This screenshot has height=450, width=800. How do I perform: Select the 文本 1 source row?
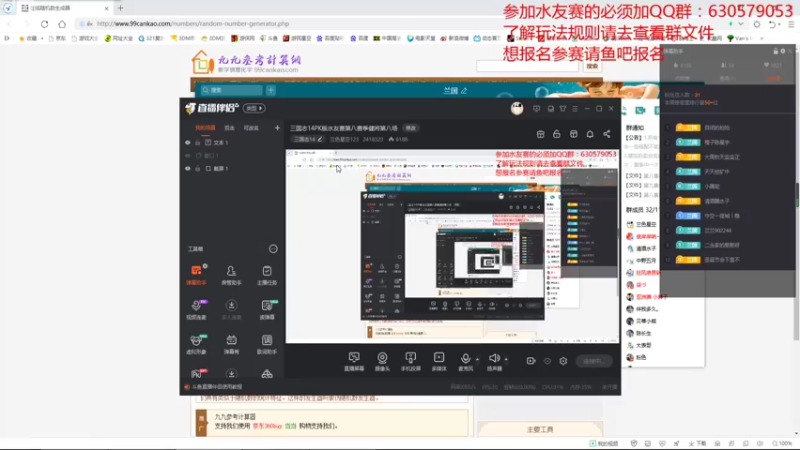(232, 143)
